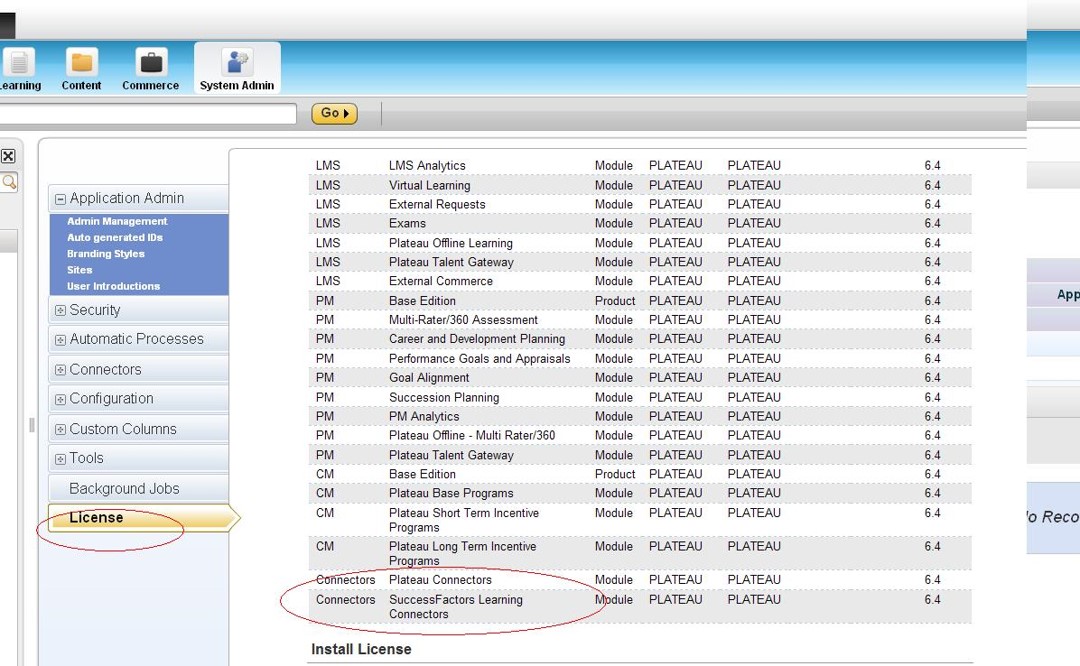Screen dimensions: 1080x666
Task: Select Plateau Talent Gateway in the PM rows
Action: coord(451,455)
